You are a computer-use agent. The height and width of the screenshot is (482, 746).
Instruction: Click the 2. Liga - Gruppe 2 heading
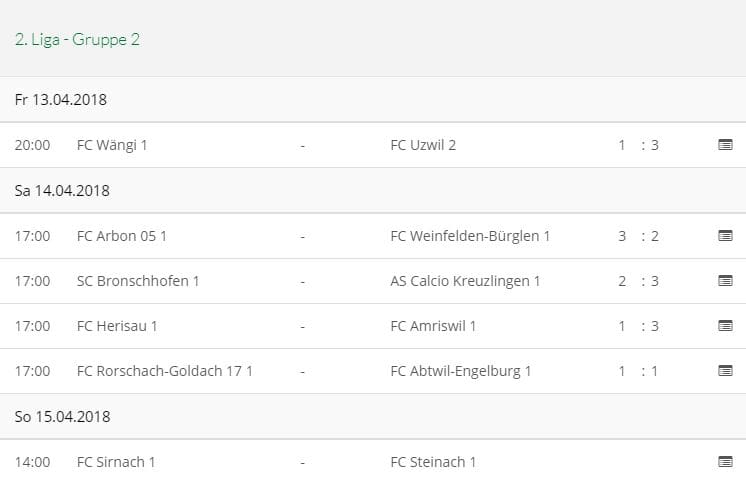[x=77, y=40]
